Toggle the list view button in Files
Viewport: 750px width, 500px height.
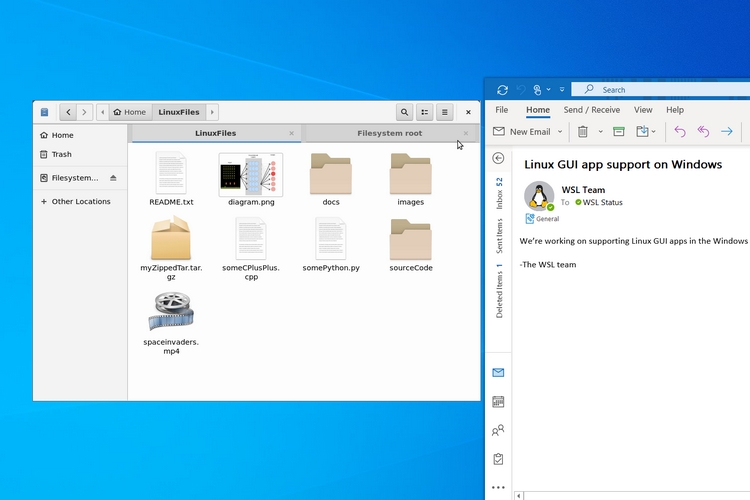[425, 113]
